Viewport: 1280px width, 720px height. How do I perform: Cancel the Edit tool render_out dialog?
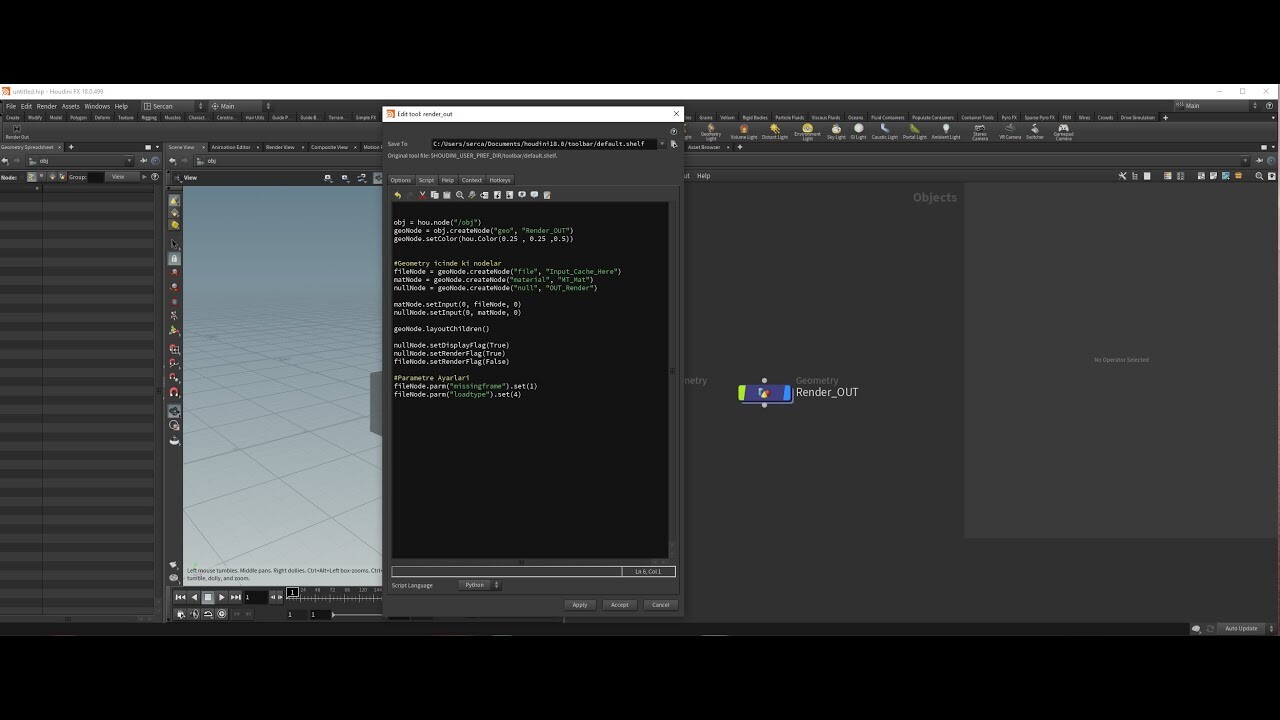coord(660,604)
